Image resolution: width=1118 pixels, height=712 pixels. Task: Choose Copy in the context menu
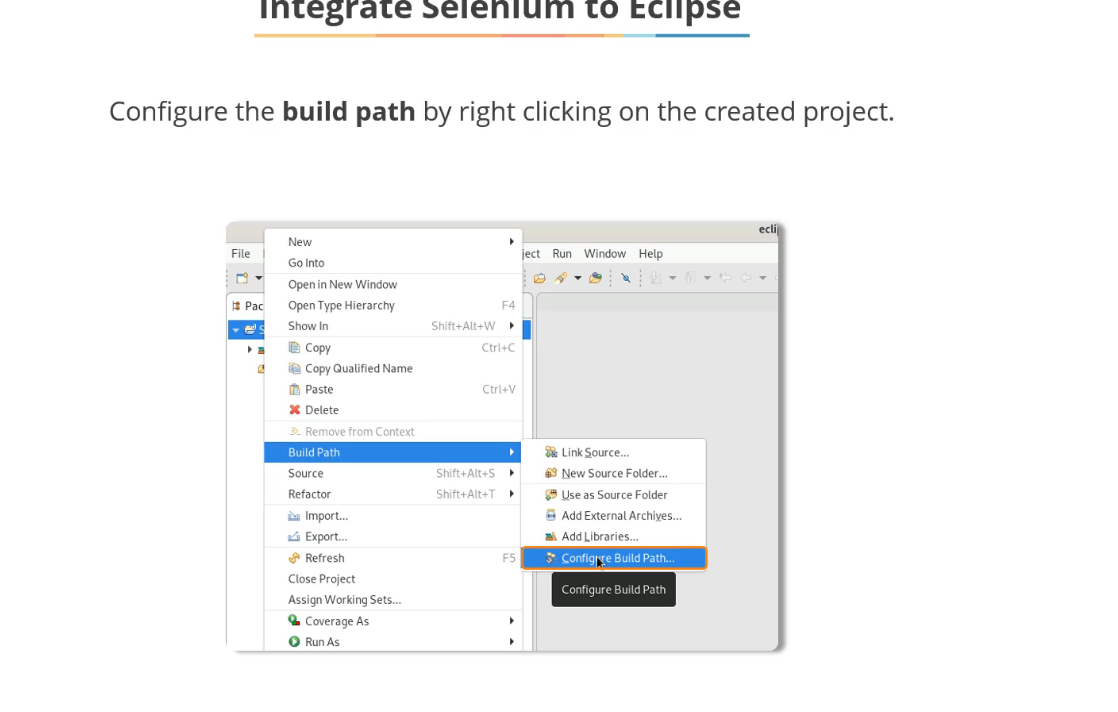[393, 348]
